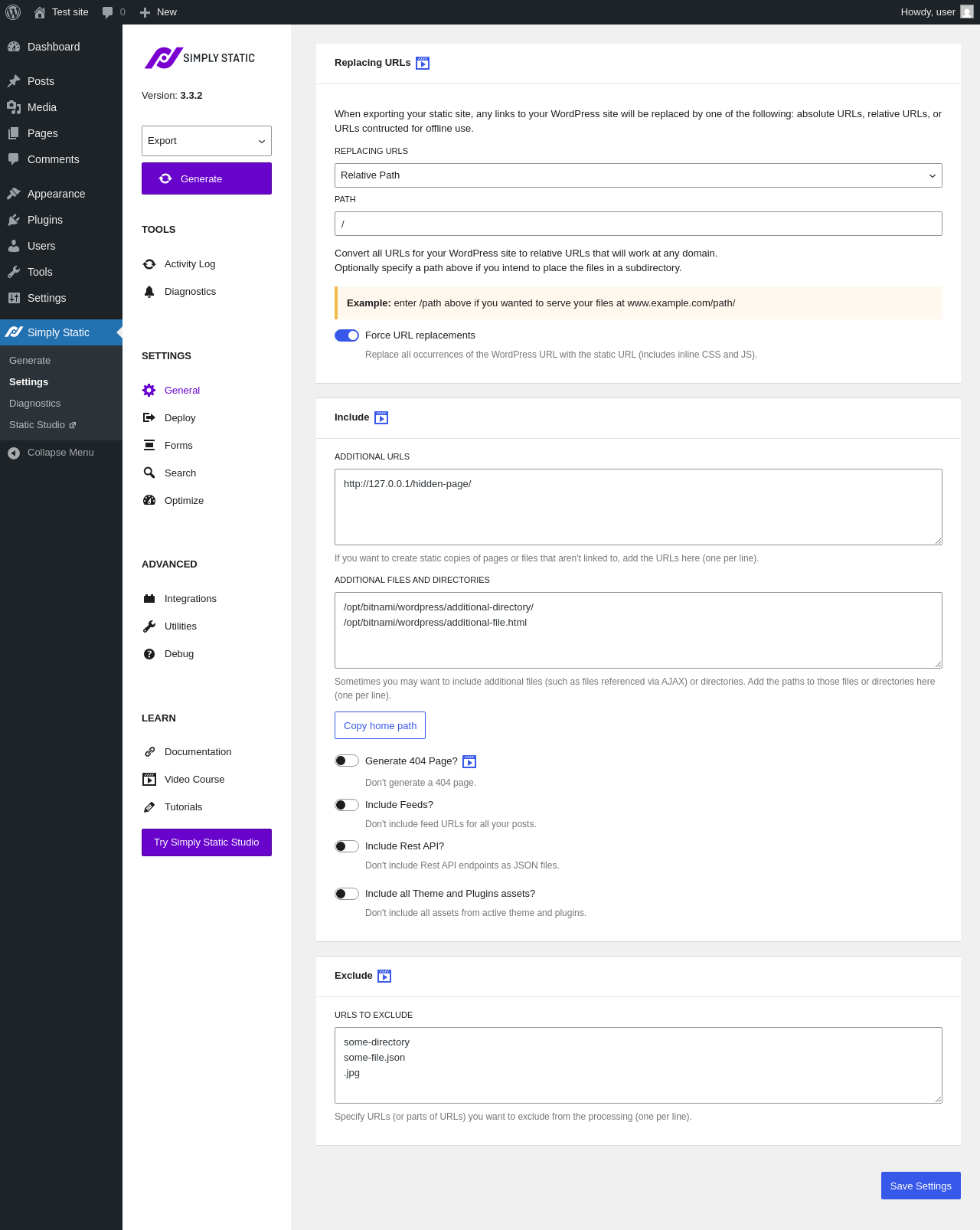Click video icon next to Include heading
This screenshot has height=1230, width=980.
(381, 418)
